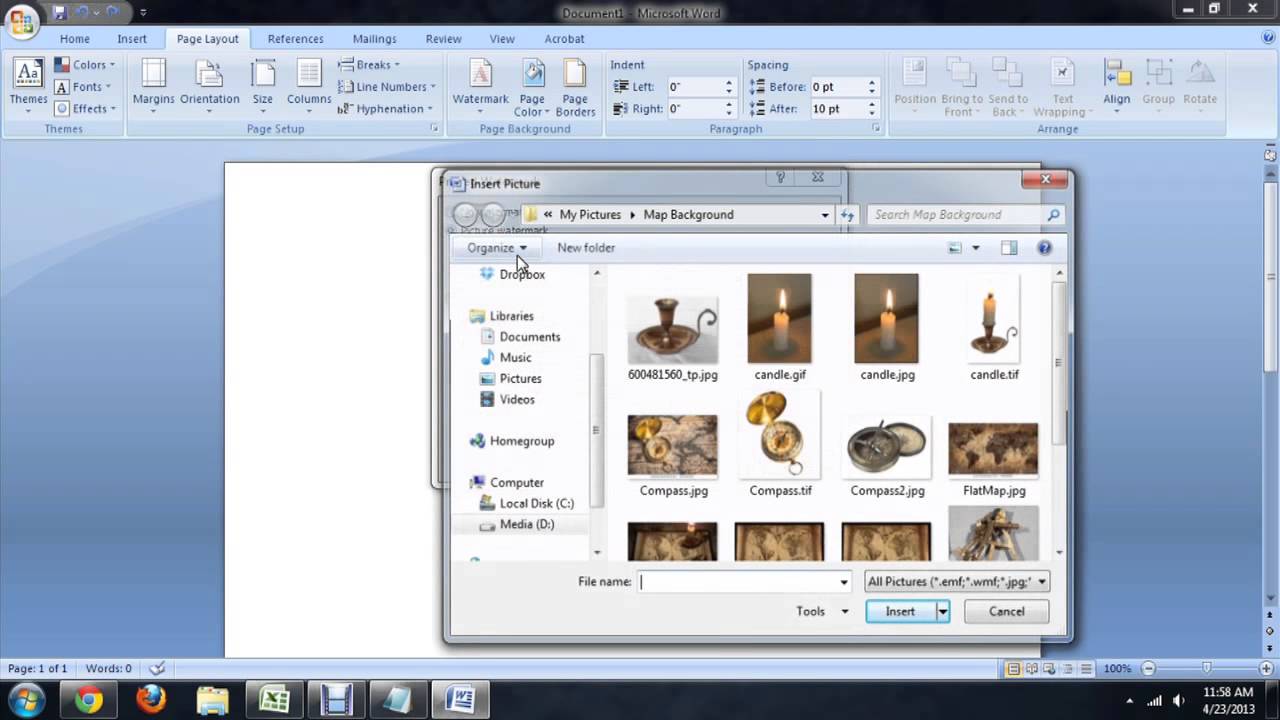
Task: Click the Cancel button
Action: click(x=1006, y=612)
